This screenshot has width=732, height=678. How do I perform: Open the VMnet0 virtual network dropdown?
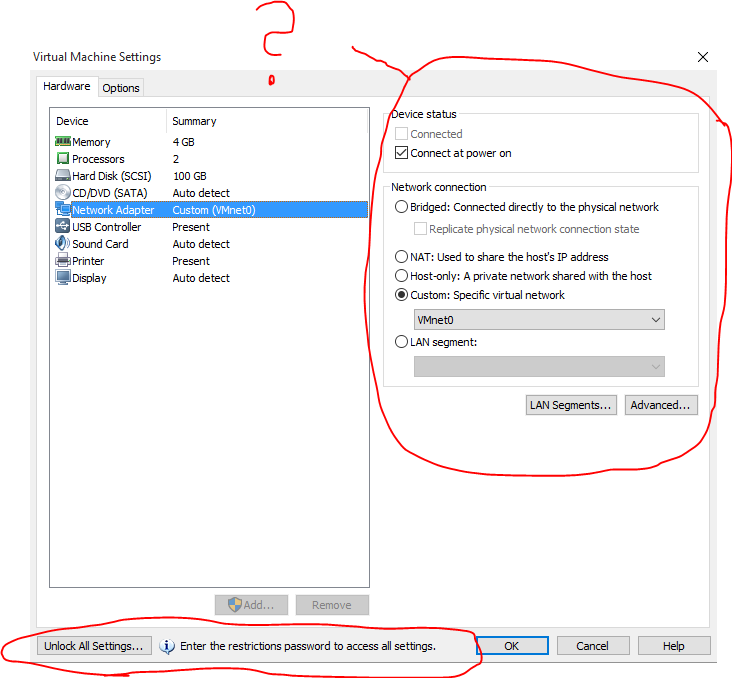point(539,320)
